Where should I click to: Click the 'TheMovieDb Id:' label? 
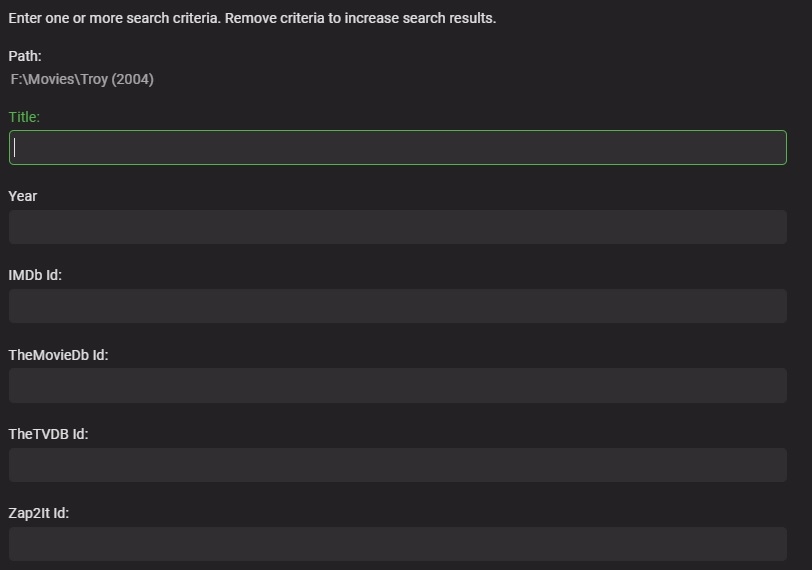click(x=58, y=355)
